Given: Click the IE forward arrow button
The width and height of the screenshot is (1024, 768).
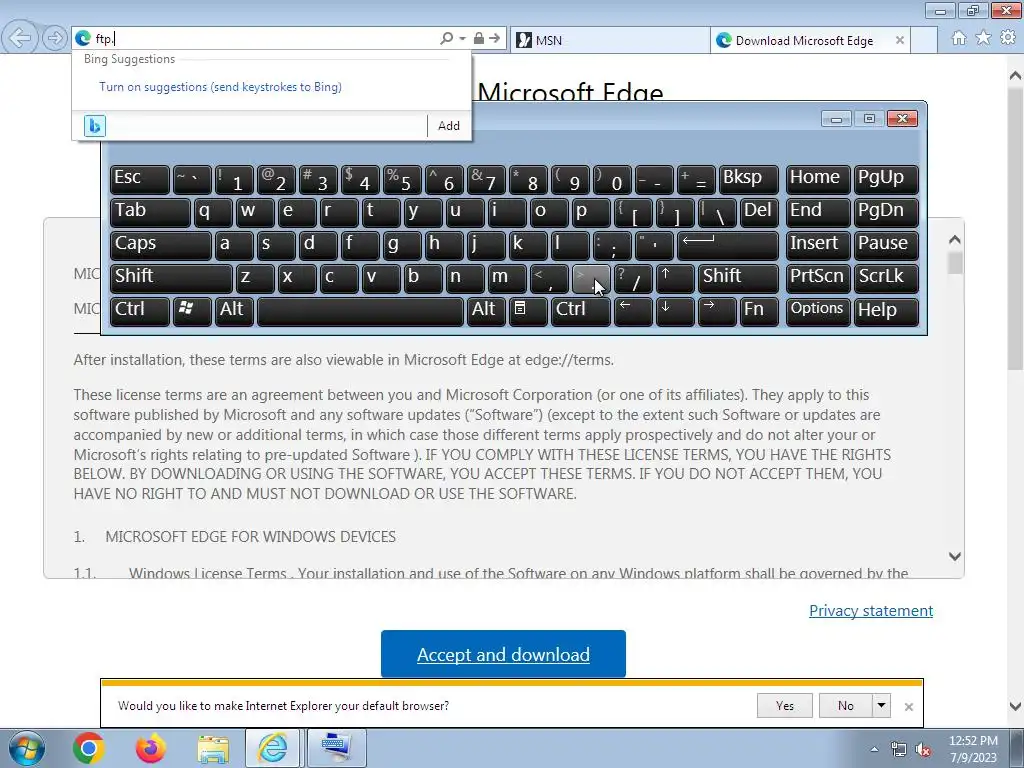Looking at the screenshot, I should point(55,38).
